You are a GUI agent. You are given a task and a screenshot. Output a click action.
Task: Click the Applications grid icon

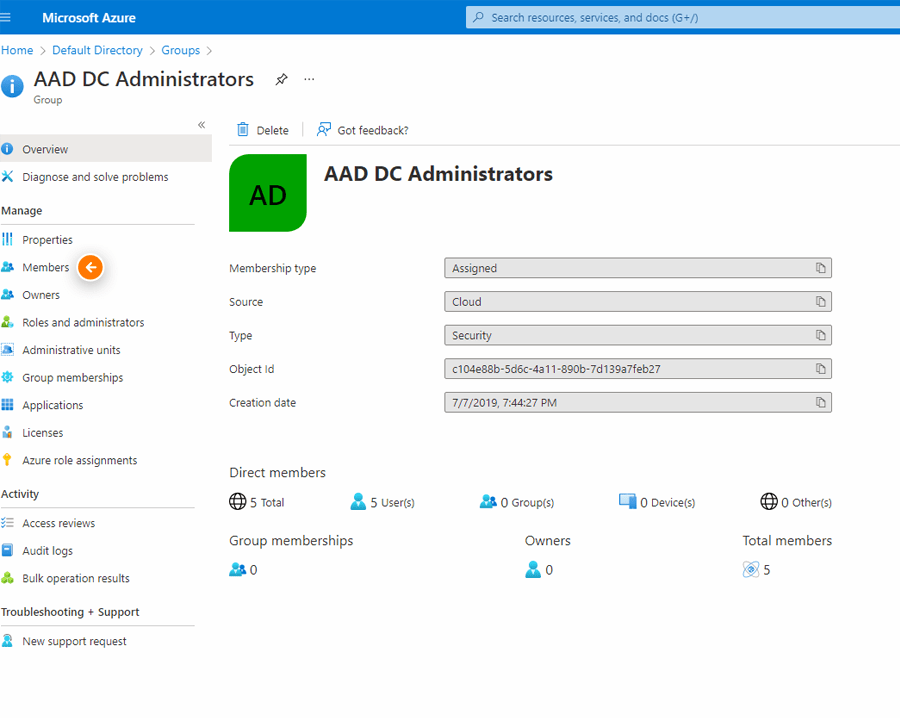click(x=7, y=405)
